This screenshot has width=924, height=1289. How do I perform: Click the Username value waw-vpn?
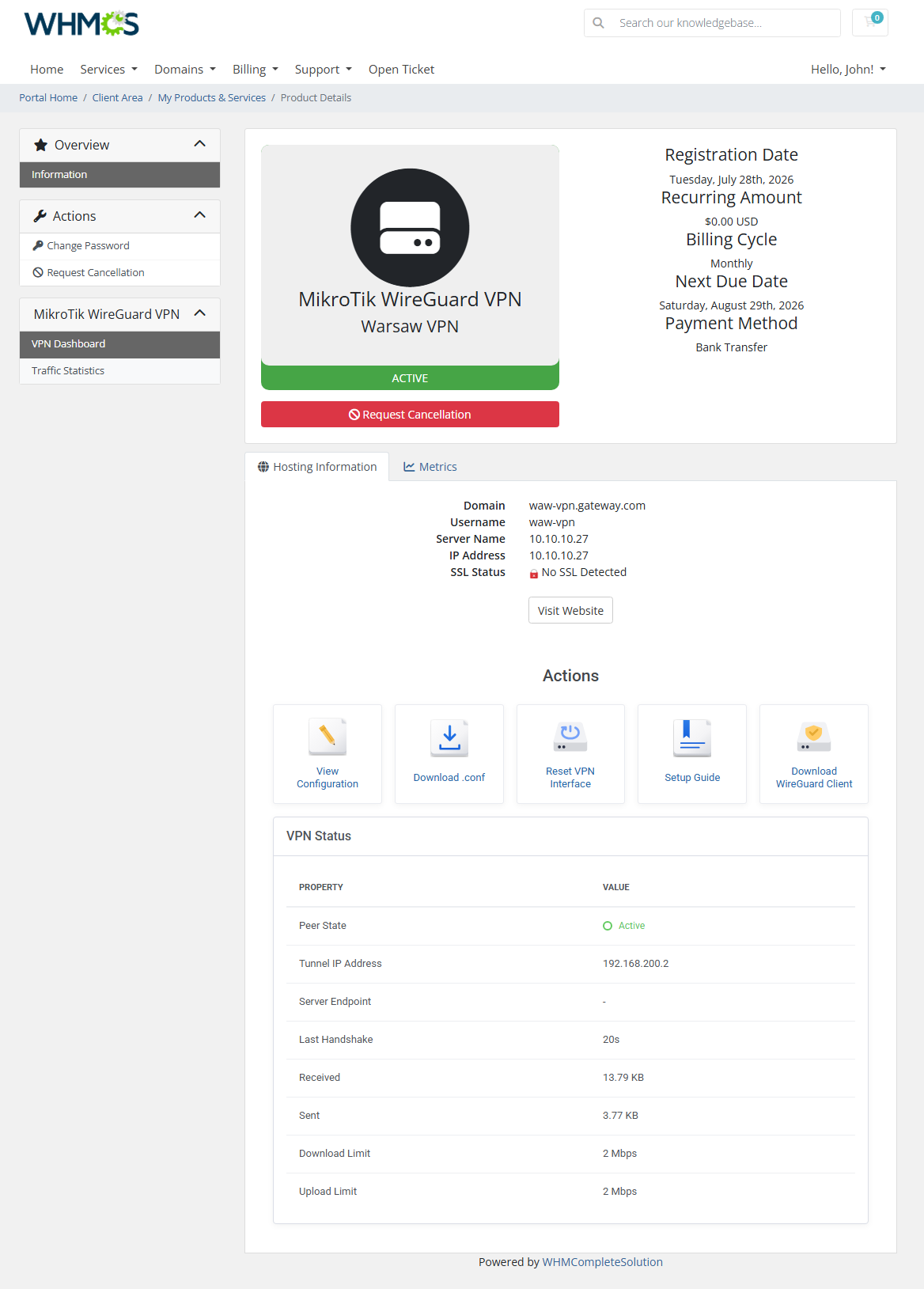(x=552, y=522)
